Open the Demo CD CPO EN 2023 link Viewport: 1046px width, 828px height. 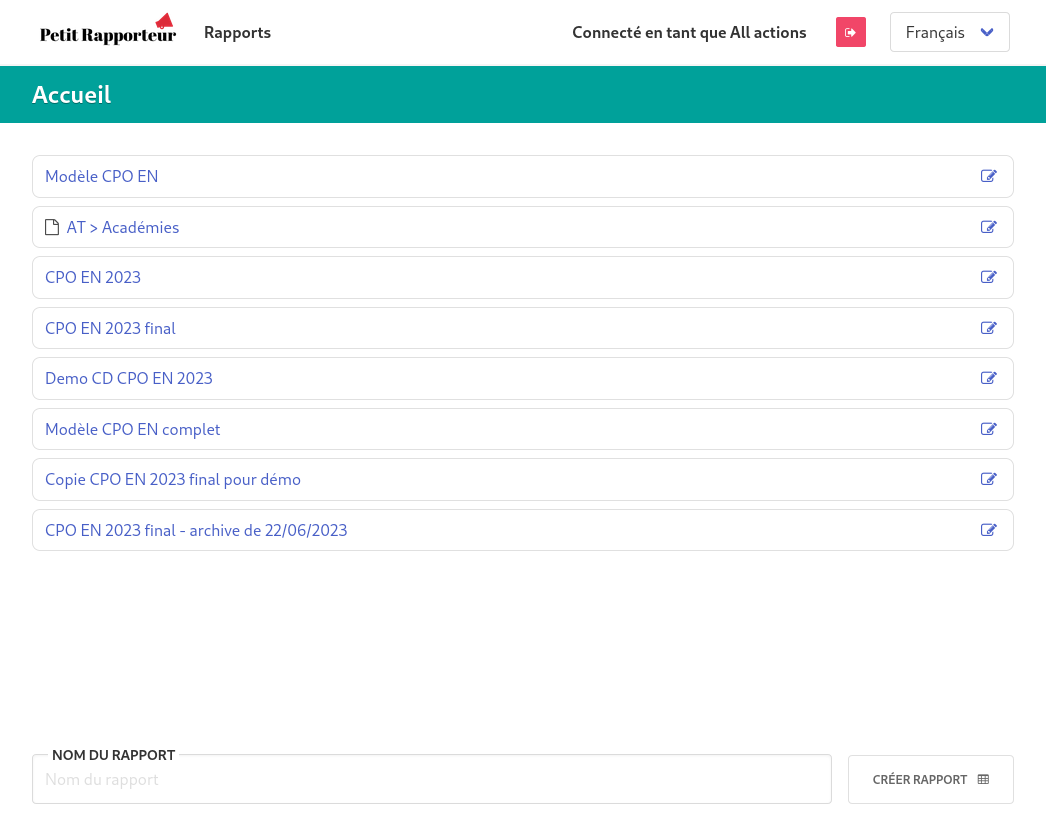tap(129, 378)
